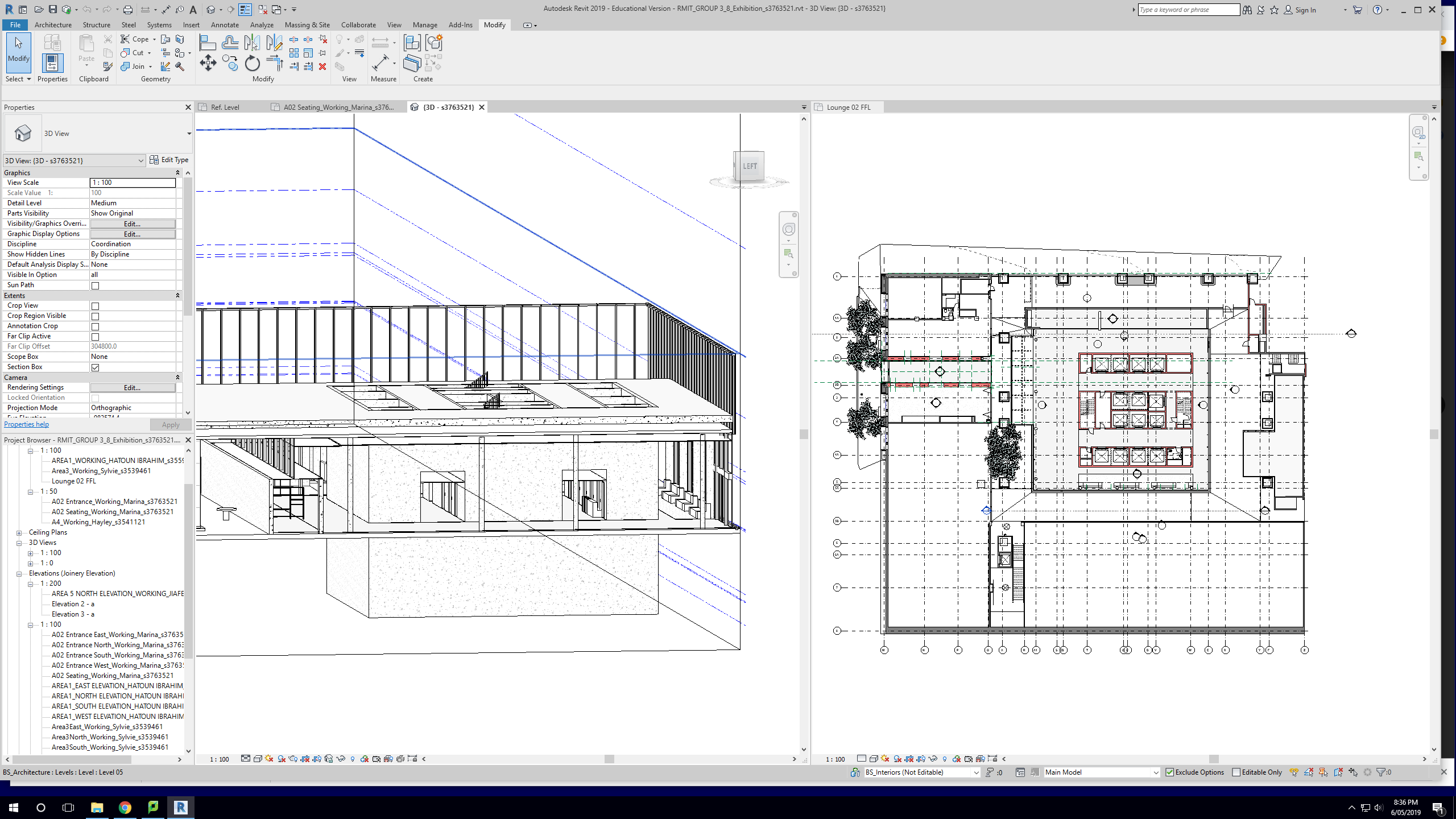Click the Rotate tool icon
Screen dimensions: 1456x819
(252, 63)
